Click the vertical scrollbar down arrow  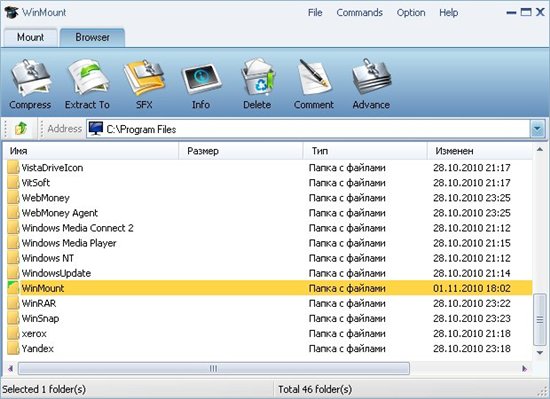[540, 353]
